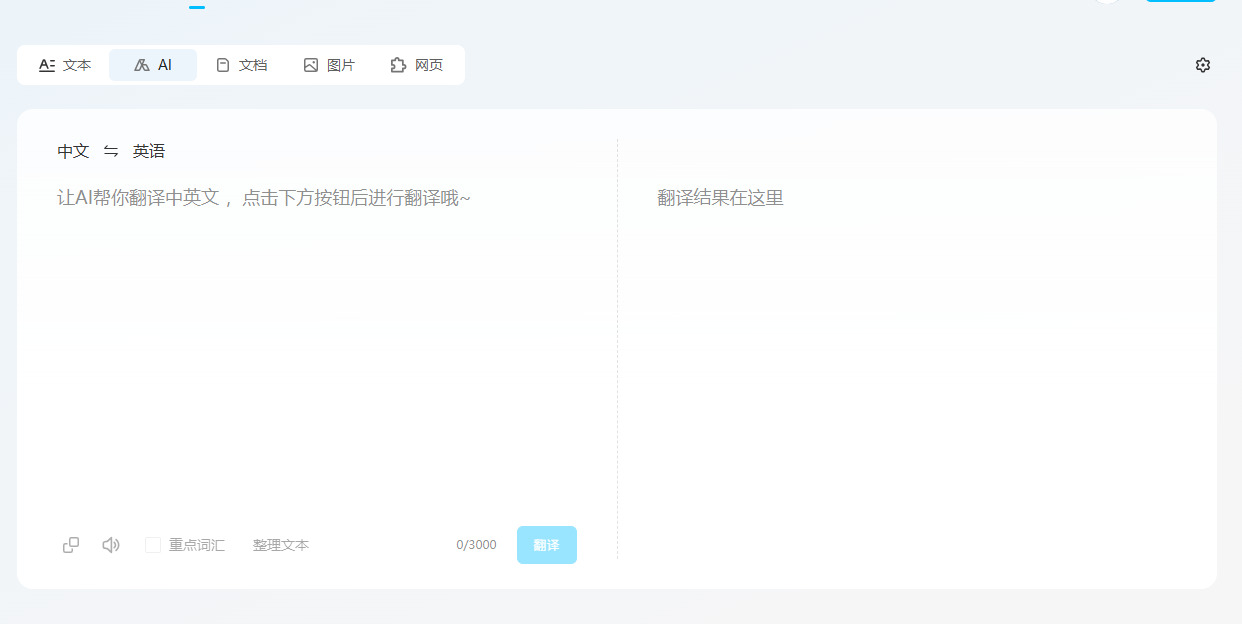Play audio with the speaker icon
The image size is (1242, 624).
coord(111,545)
